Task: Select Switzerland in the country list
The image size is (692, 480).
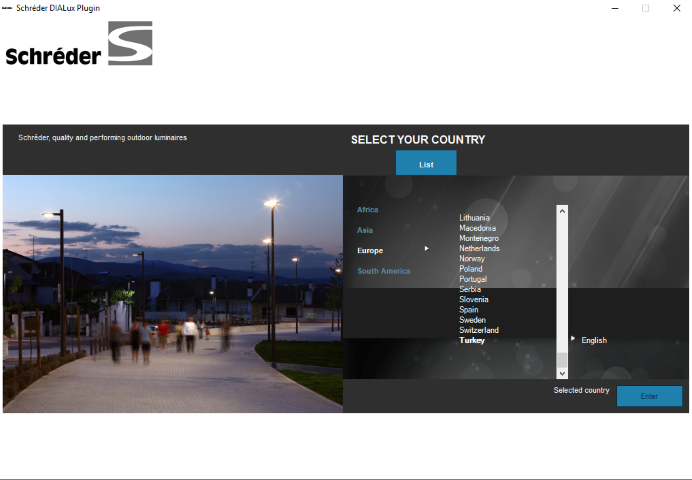Action: (x=479, y=330)
